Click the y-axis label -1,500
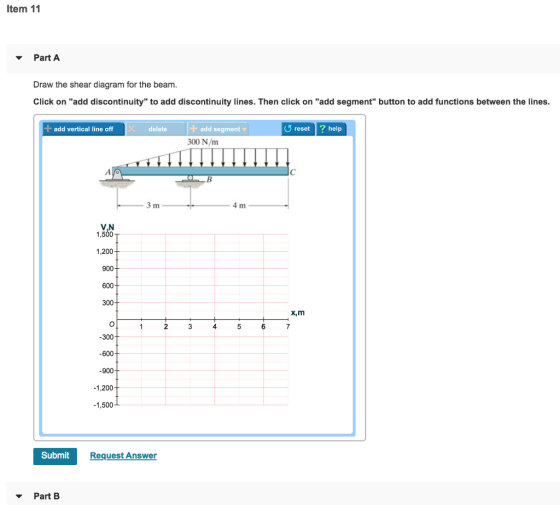The width and height of the screenshot is (560, 505). [104, 405]
